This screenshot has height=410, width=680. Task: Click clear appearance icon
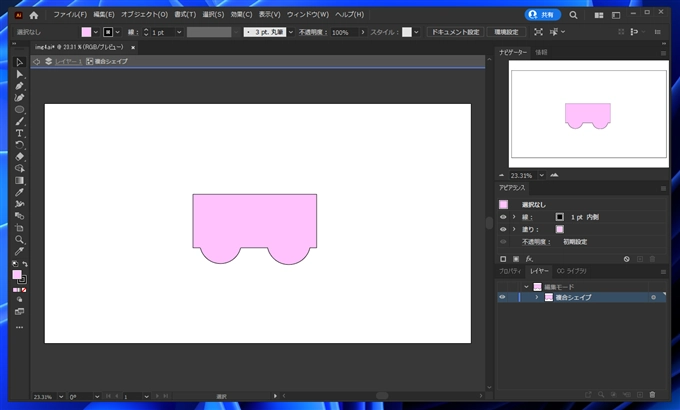(x=627, y=259)
